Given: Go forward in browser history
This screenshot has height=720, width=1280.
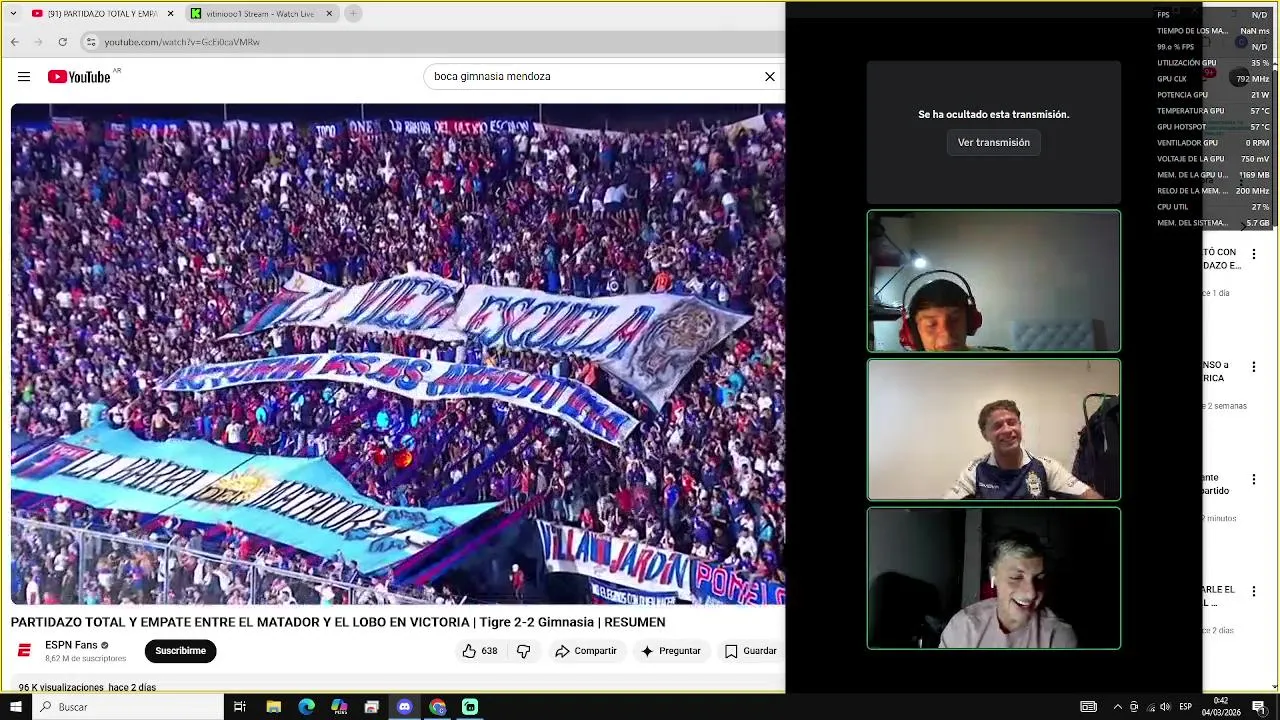Looking at the screenshot, I should [38, 42].
